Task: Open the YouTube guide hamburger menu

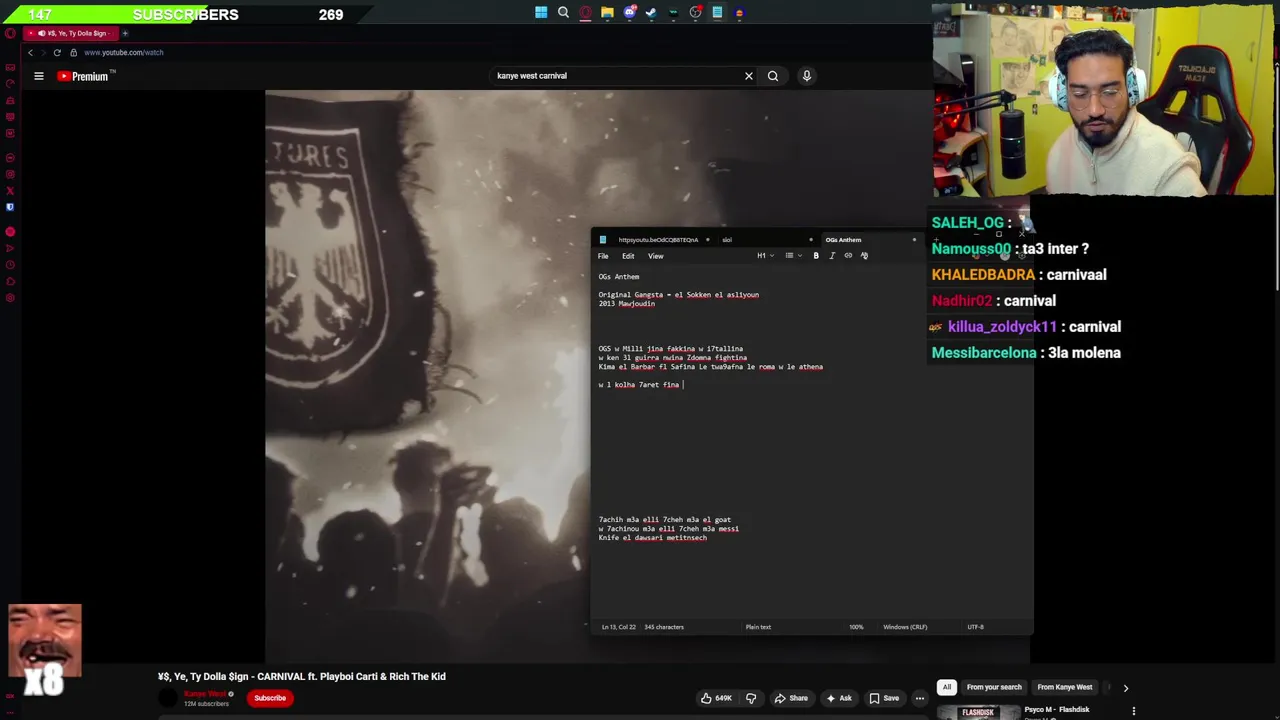Action: click(39, 76)
